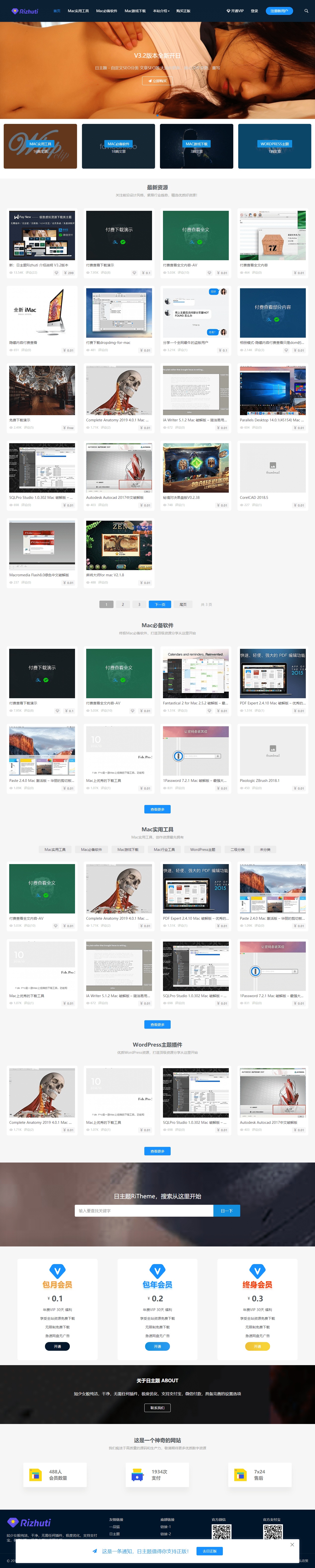The width and height of the screenshot is (315, 1568).
Task: Click the 下一页 next page button
Action: [160, 604]
